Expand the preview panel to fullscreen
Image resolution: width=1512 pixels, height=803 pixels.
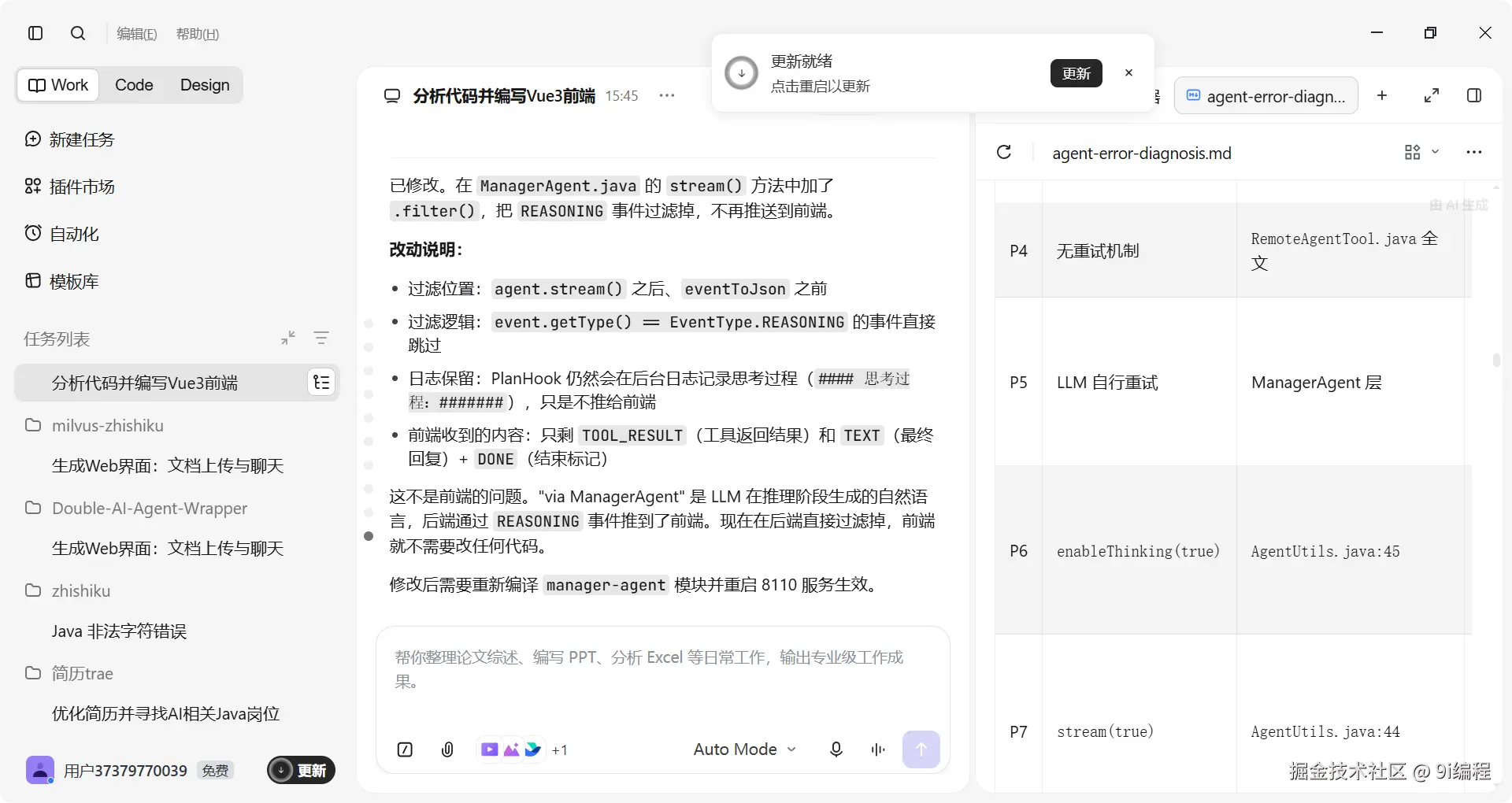(1432, 95)
